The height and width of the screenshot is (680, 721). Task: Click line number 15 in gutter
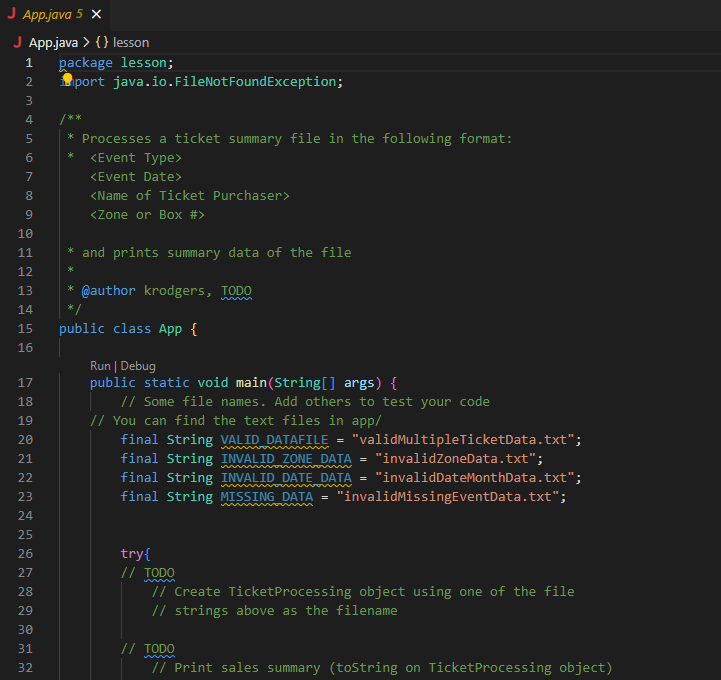pos(25,329)
